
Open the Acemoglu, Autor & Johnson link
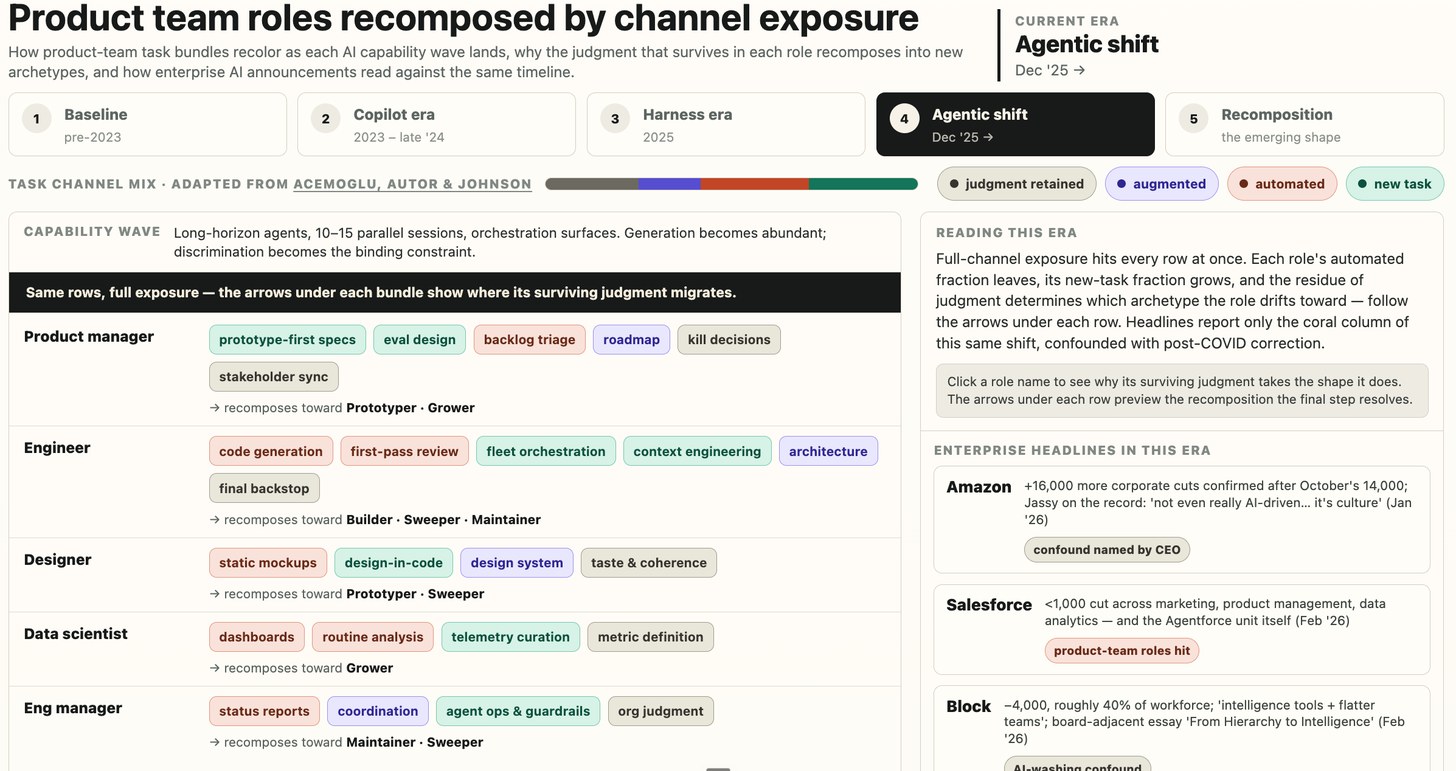(412, 184)
